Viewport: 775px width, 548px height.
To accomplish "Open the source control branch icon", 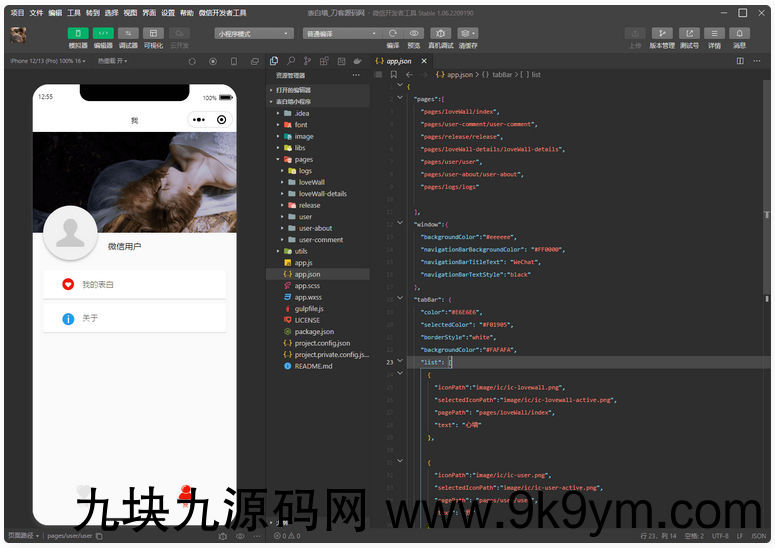I will click(308, 61).
